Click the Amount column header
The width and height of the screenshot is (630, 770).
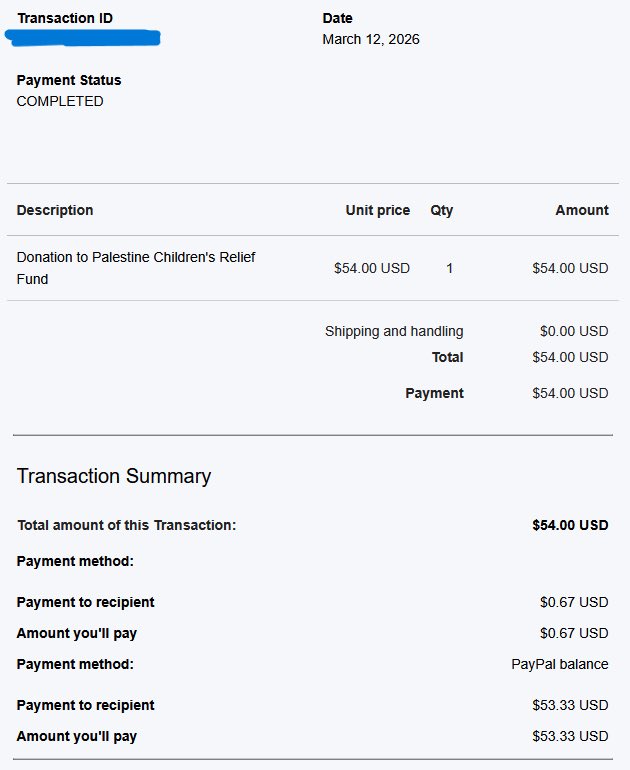tap(582, 210)
